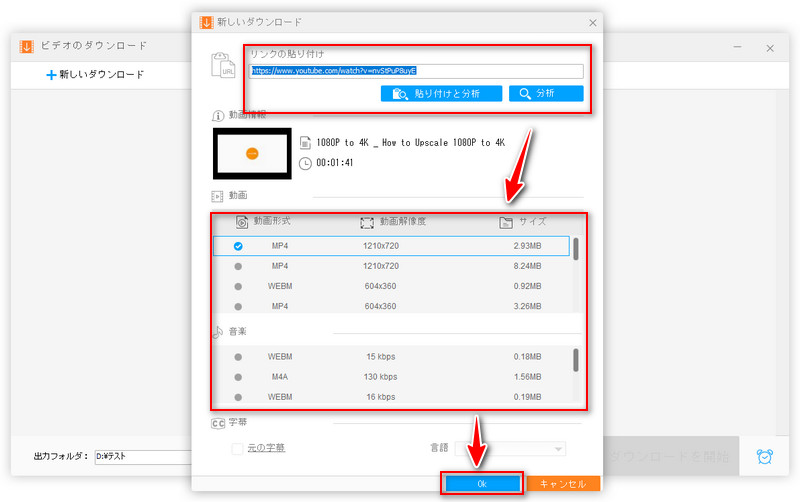Click the 8.24MB size value
This screenshot has height=502, width=800.
coord(528,266)
